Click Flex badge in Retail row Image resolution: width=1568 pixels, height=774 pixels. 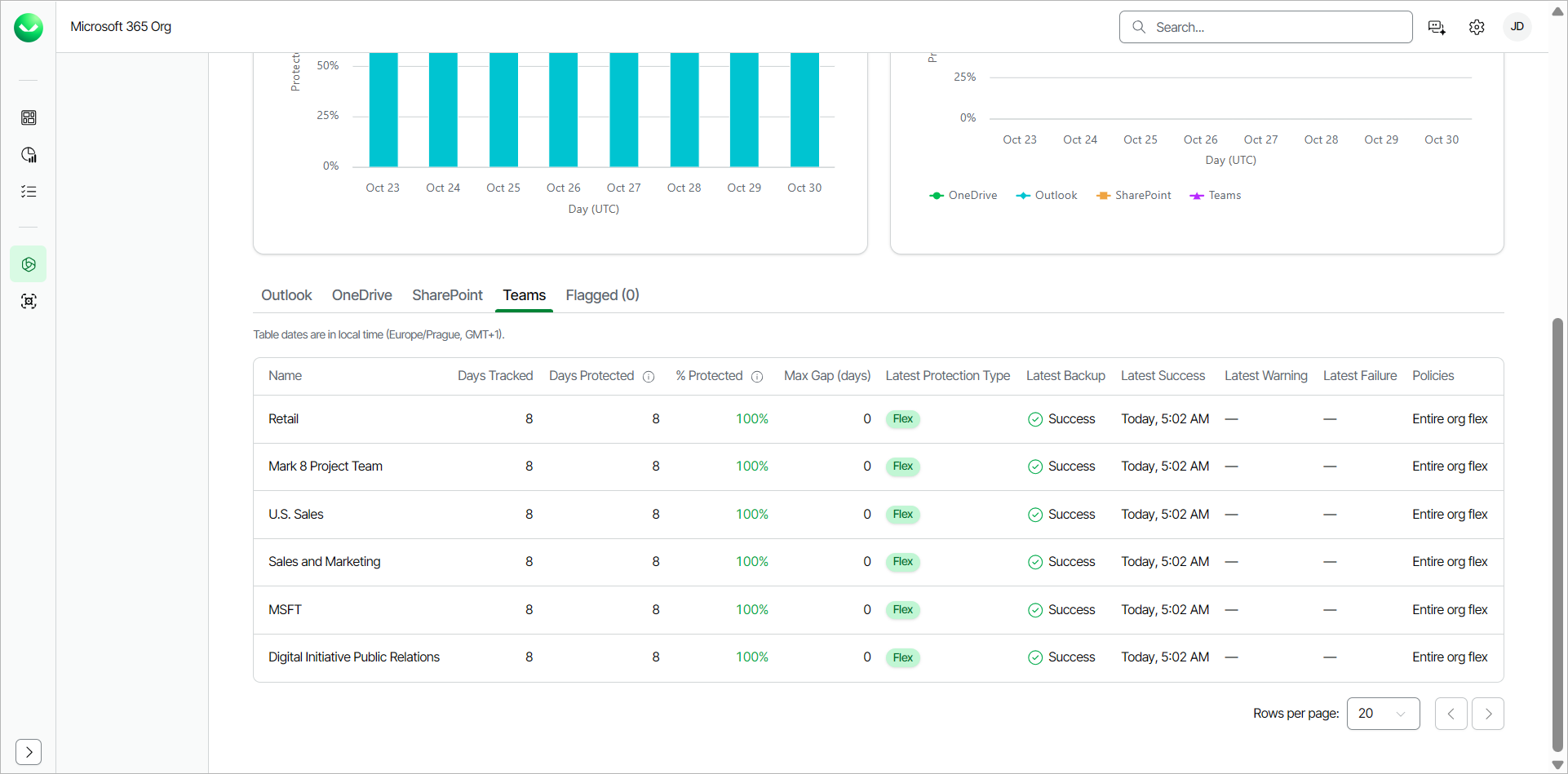click(x=903, y=419)
